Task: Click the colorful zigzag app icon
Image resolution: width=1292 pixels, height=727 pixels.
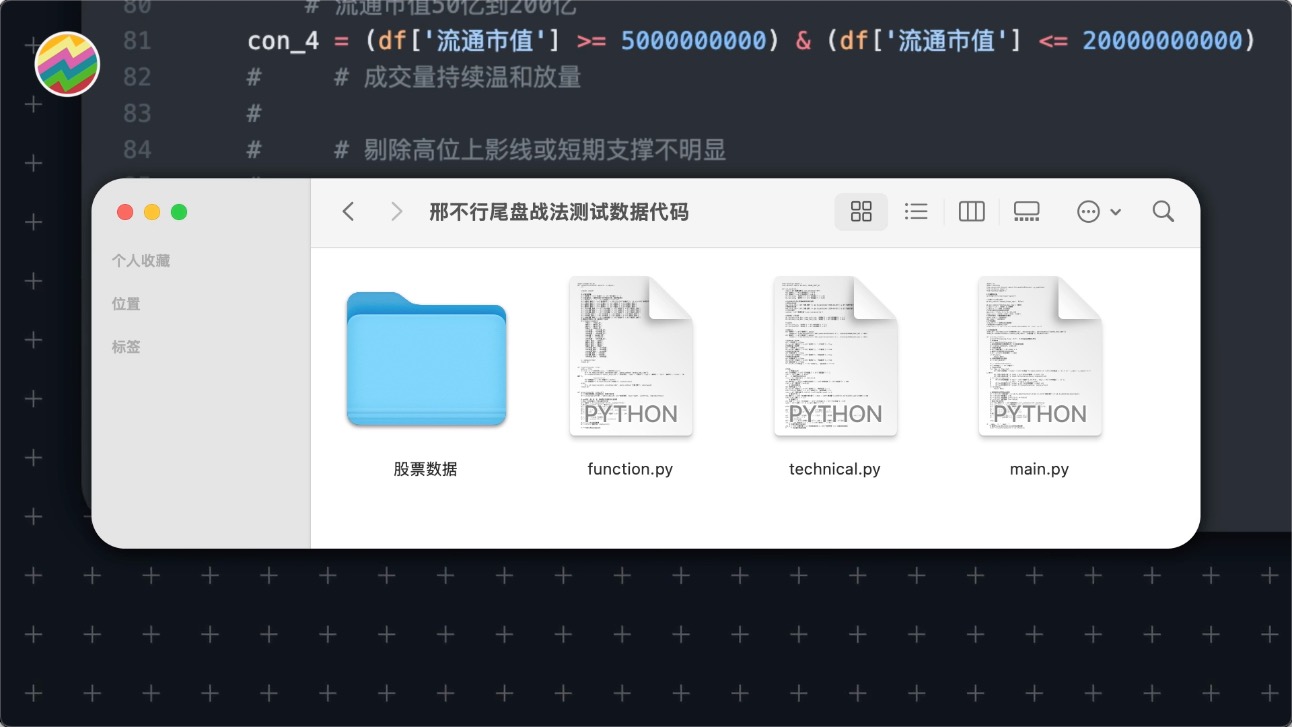Action: tap(67, 64)
